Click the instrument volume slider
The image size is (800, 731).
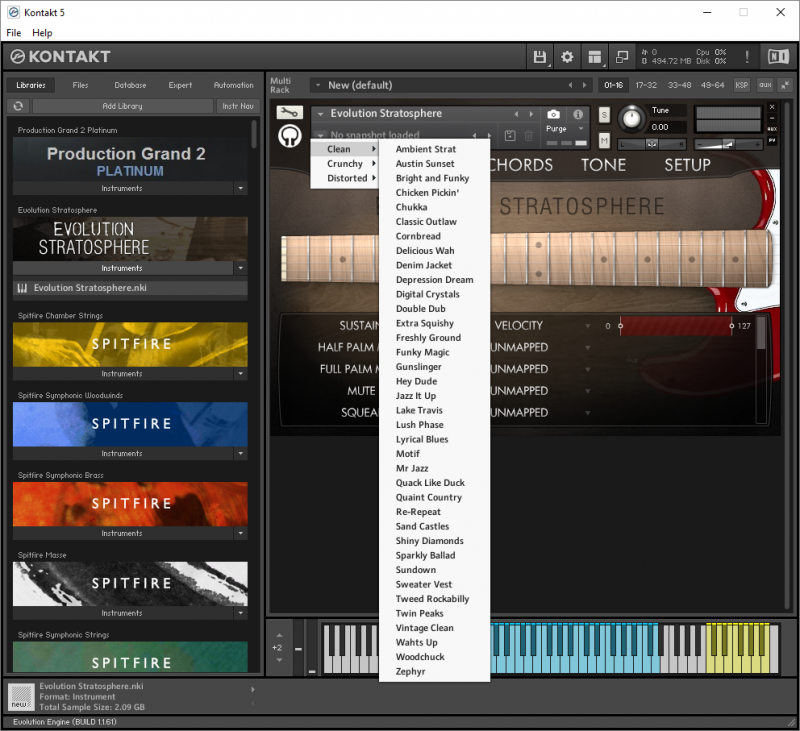point(729,144)
